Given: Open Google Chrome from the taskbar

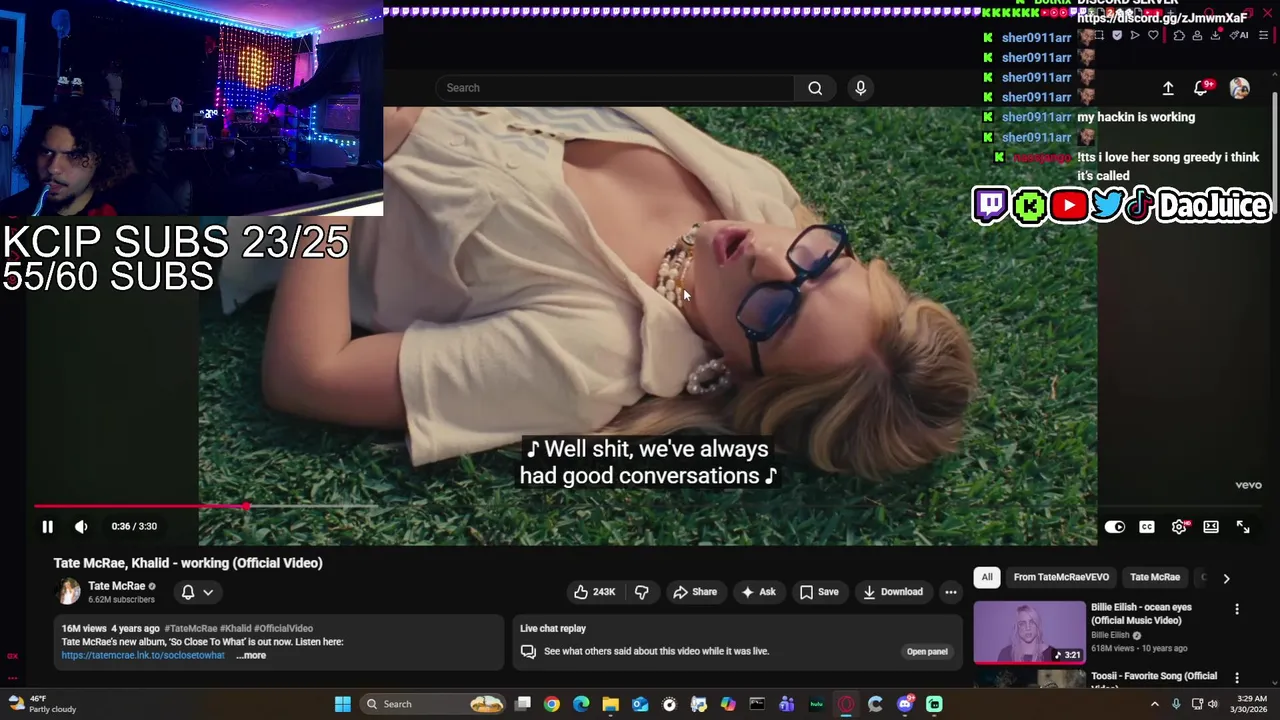Looking at the screenshot, I should point(552,704).
